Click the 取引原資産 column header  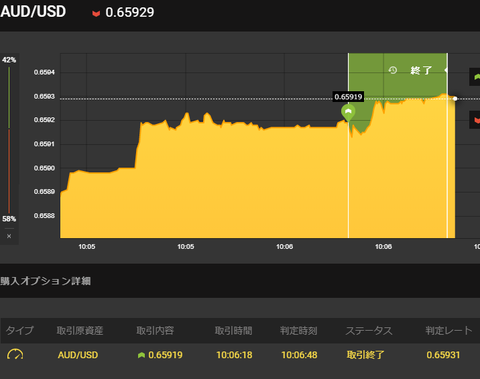(80, 331)
